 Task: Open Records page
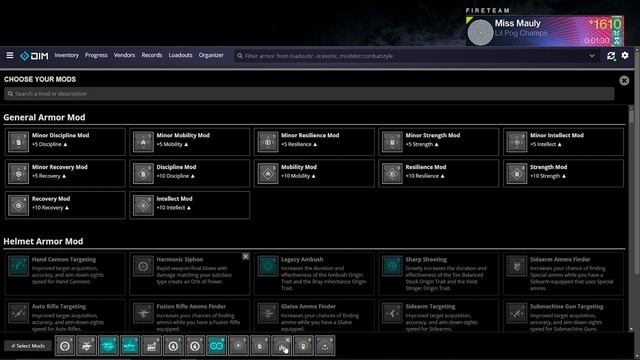coord(152,55)
